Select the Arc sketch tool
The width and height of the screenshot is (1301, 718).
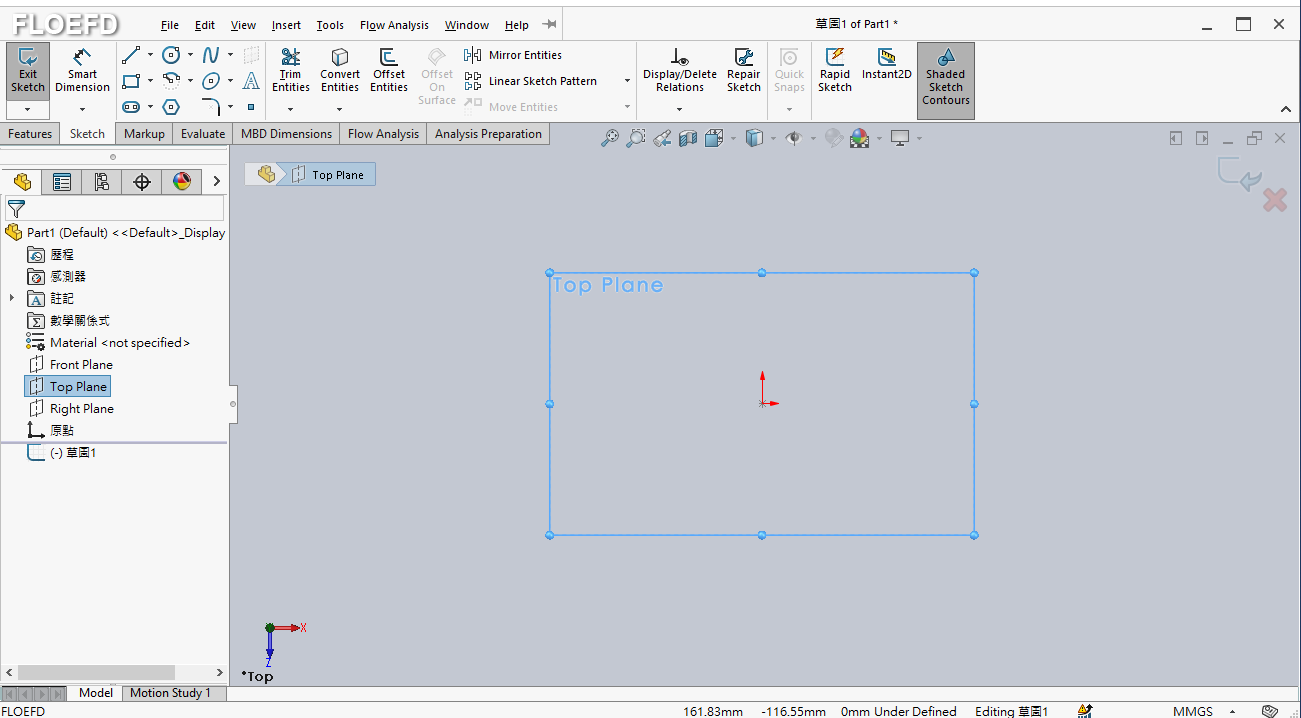click(171, 81)
